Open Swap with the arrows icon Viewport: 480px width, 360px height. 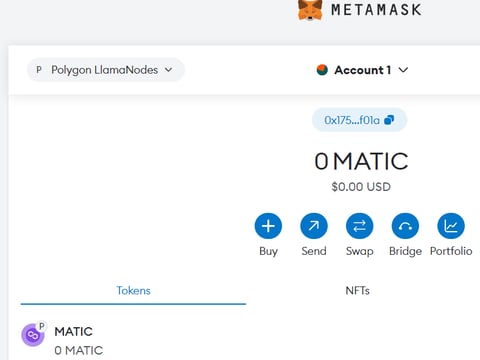359,226
